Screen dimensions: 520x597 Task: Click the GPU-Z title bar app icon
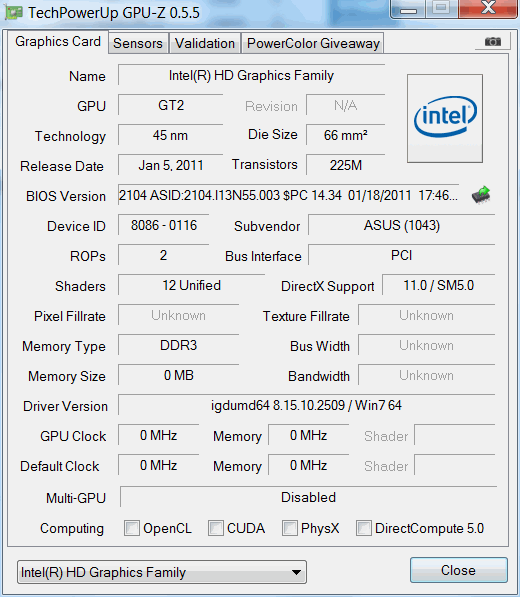point(14,13)
